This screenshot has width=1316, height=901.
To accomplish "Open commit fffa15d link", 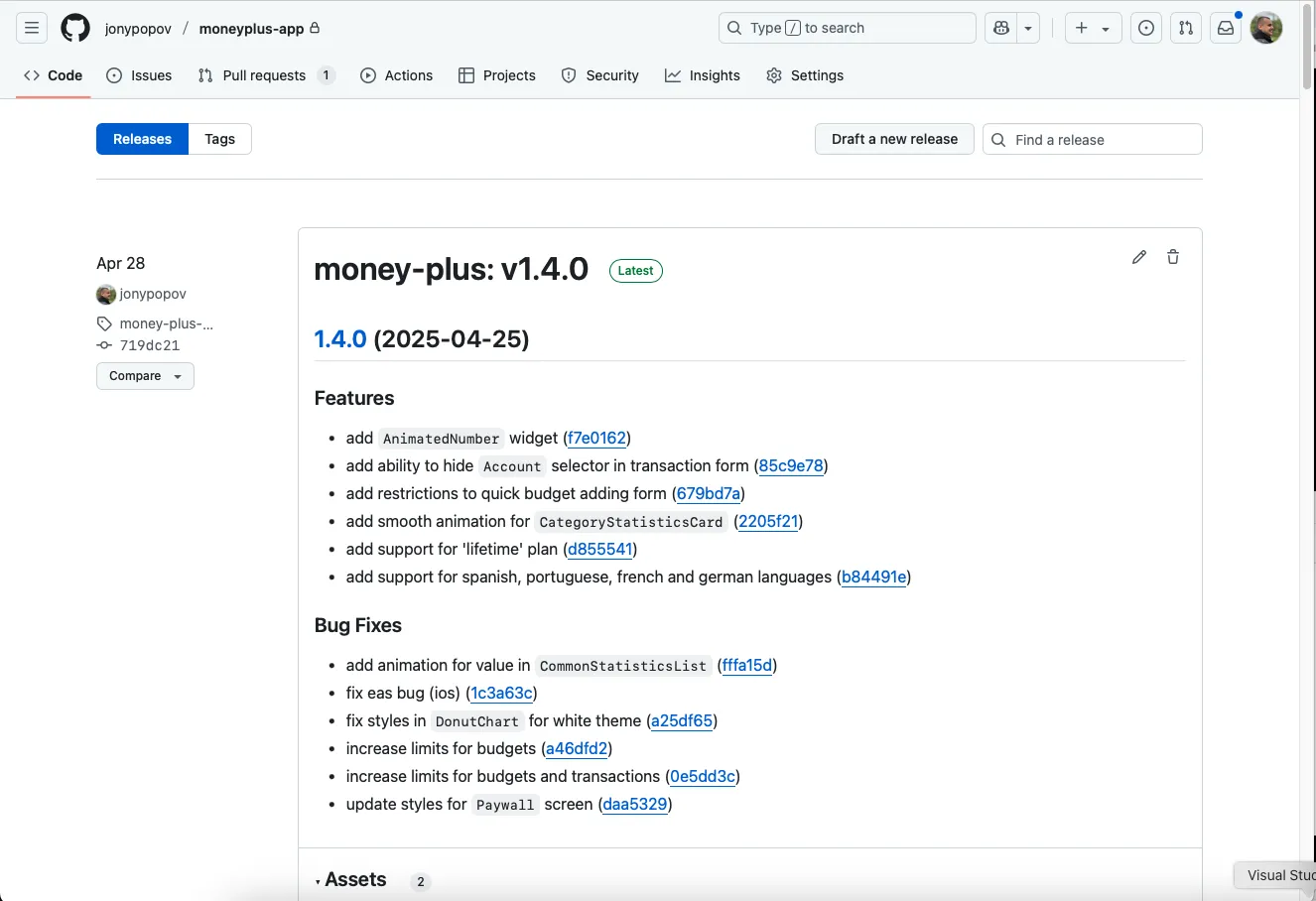I will [x=747, y=665].
